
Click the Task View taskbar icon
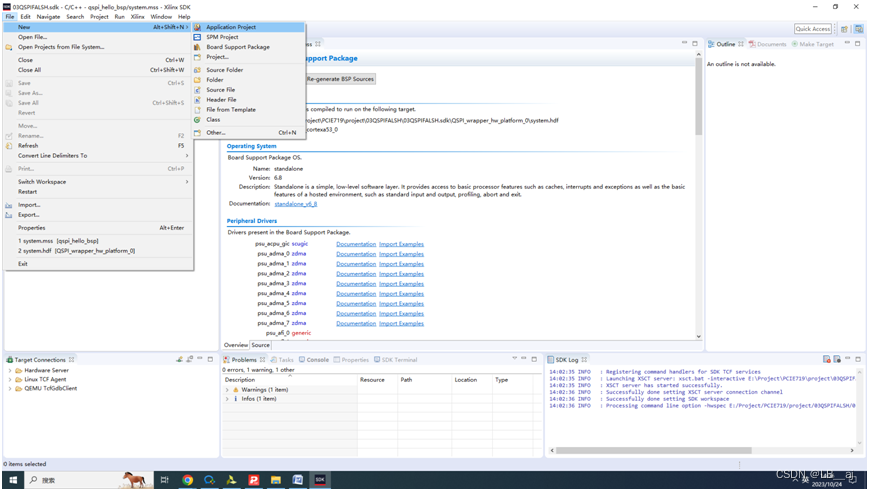(165, 480)
